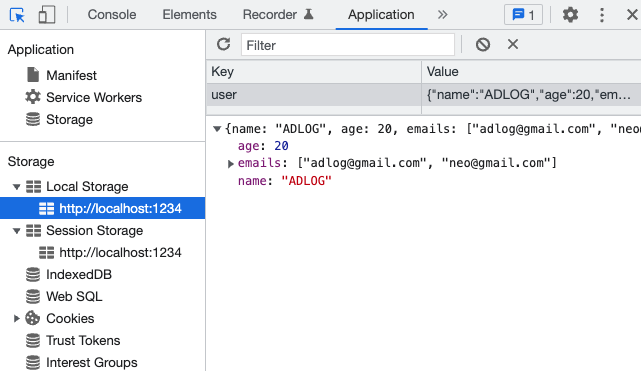The height and width of the screenshot is (371, 641).
Task: Show more DevTools tabs chevron
Action: click(x=442, y=15)
